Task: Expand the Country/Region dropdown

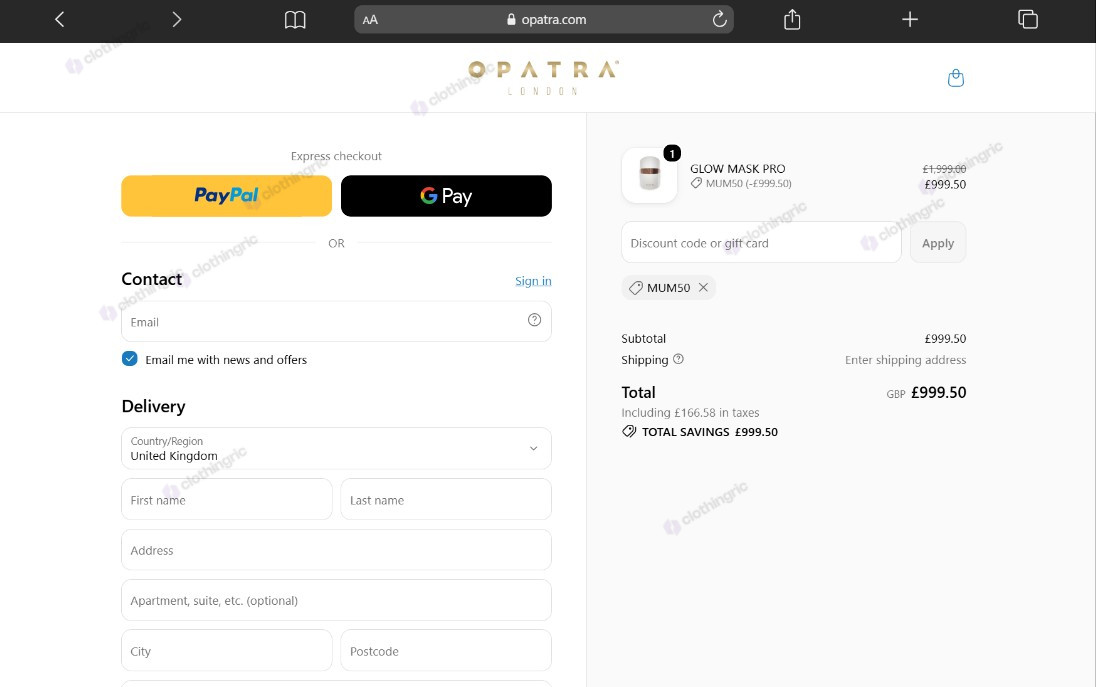Action: (x=336, y=449)
